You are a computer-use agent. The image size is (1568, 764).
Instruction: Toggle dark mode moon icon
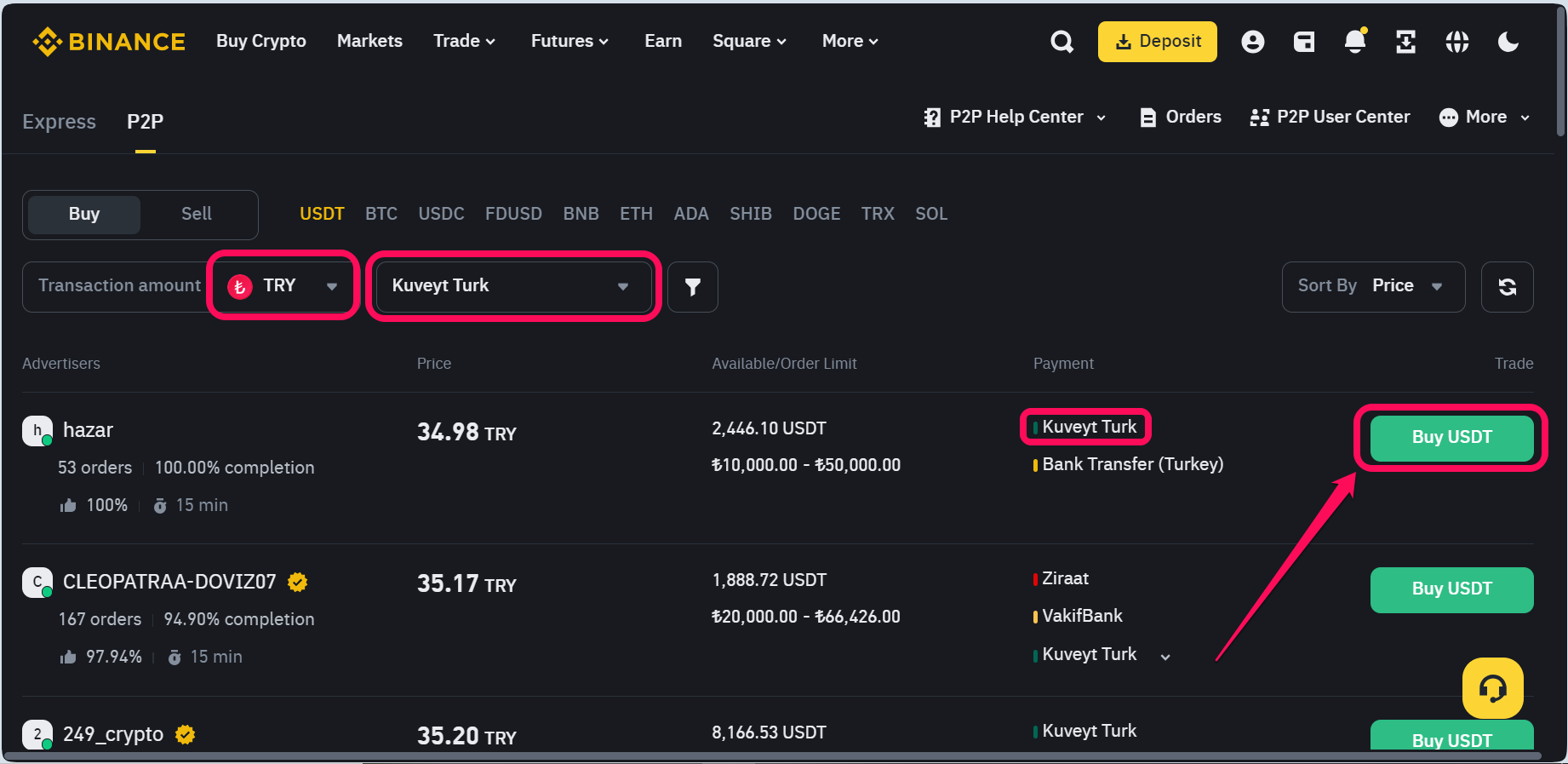point(1508,41)
